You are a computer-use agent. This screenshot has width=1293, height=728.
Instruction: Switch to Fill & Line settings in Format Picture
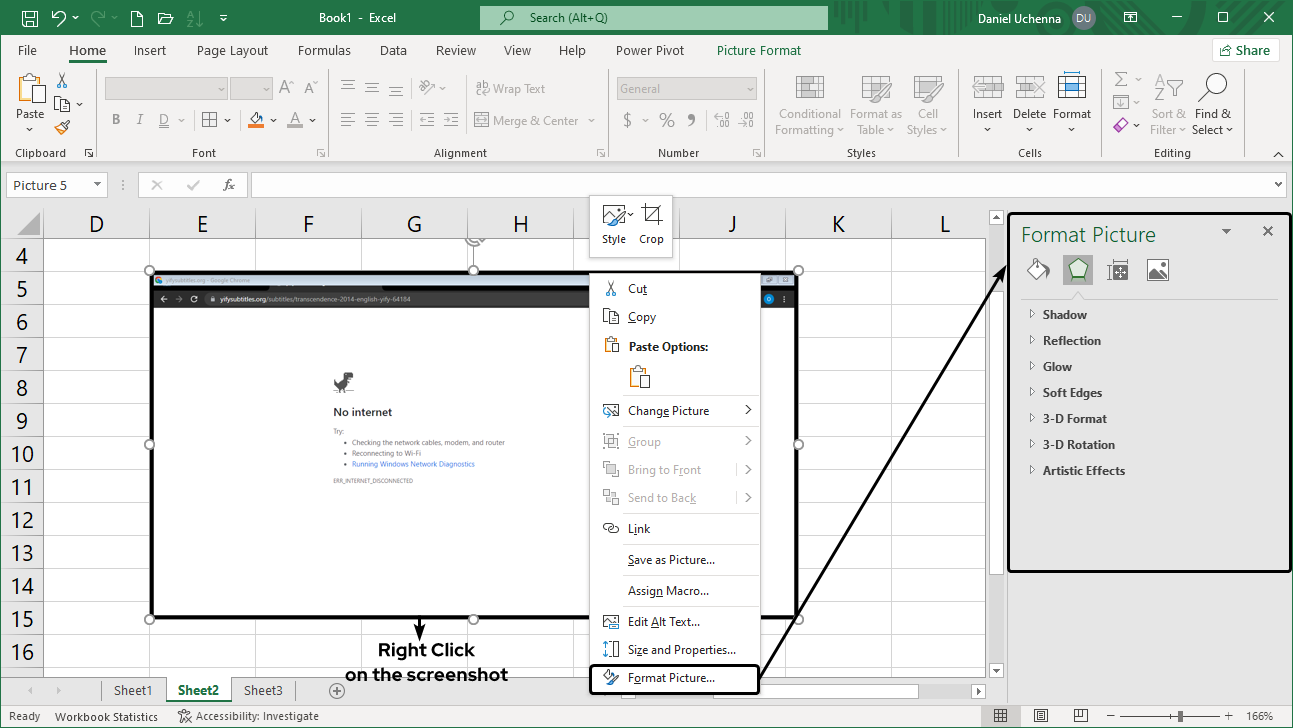tap(1037, 269)
